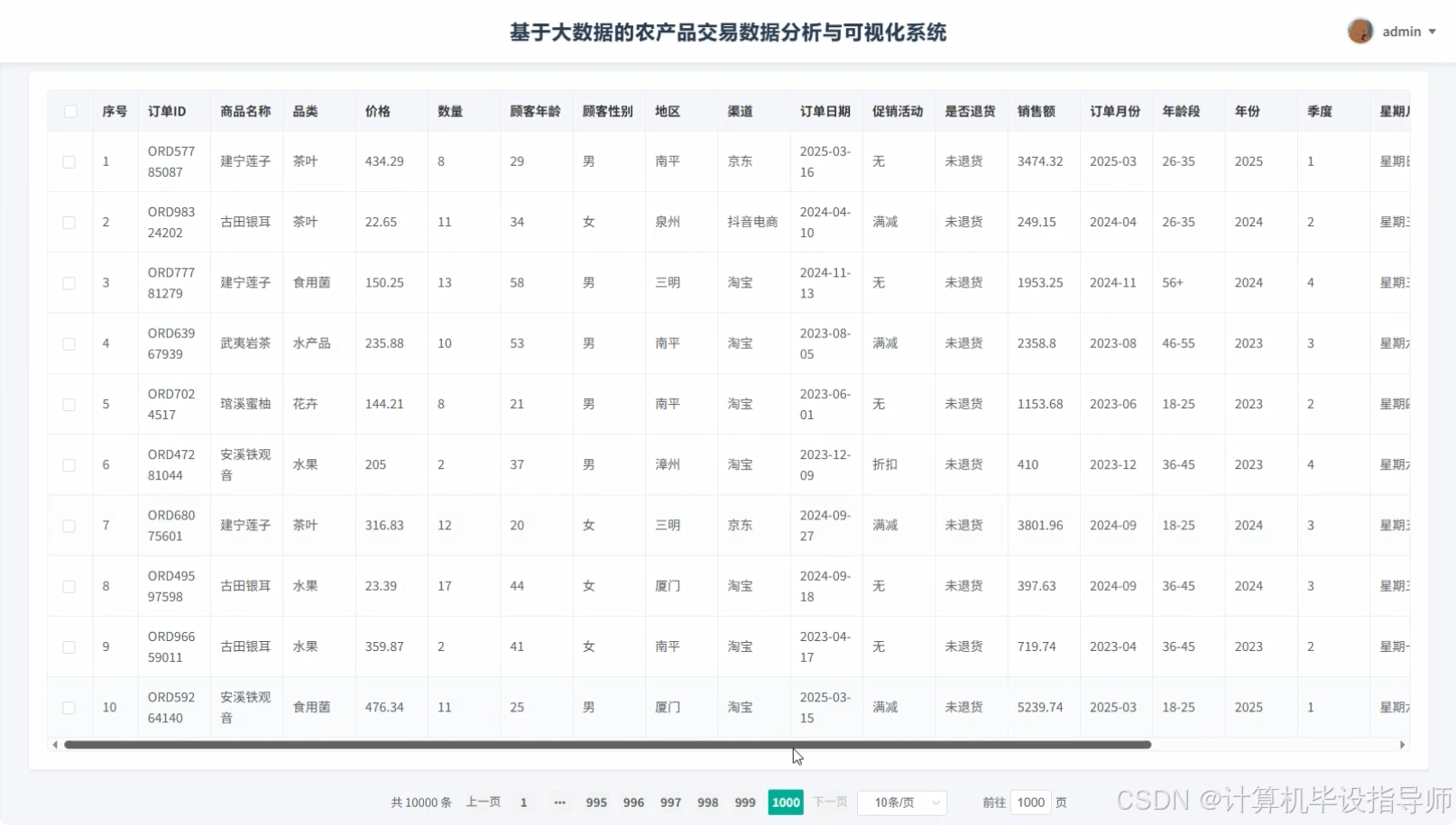The width and height of the screenshot is (1456, 825).
Task: Go to page 998
Action: pyautogui.click(x=708, y=802)
